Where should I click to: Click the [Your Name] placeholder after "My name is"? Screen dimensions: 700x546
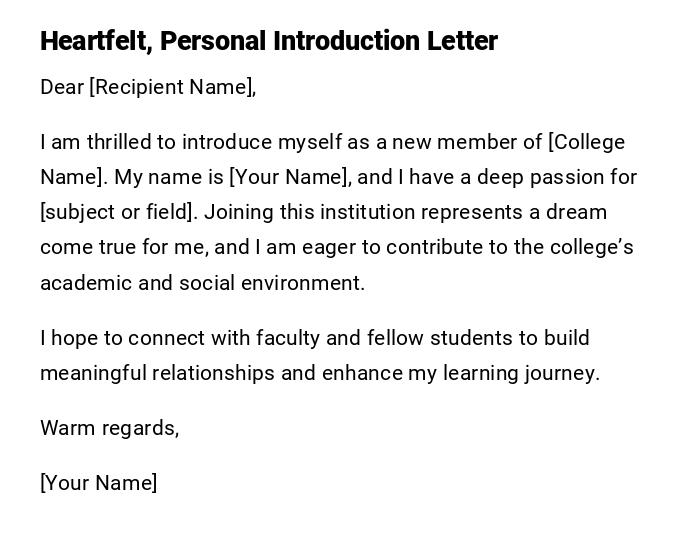pyautogui.click(x=289, y=177)
